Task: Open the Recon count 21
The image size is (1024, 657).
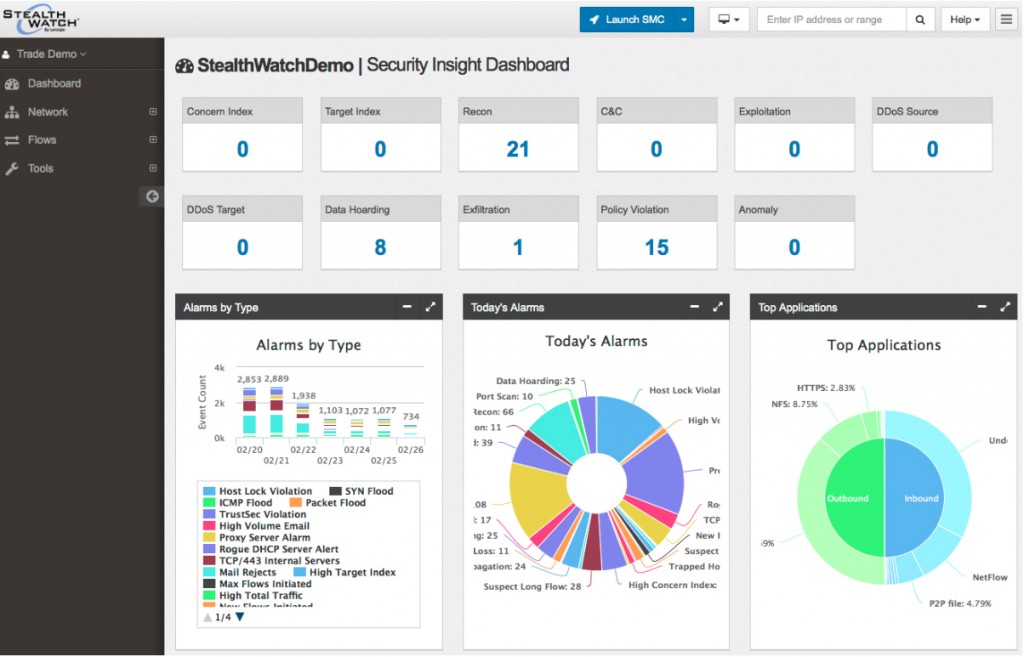Action: tap(518, 149)
